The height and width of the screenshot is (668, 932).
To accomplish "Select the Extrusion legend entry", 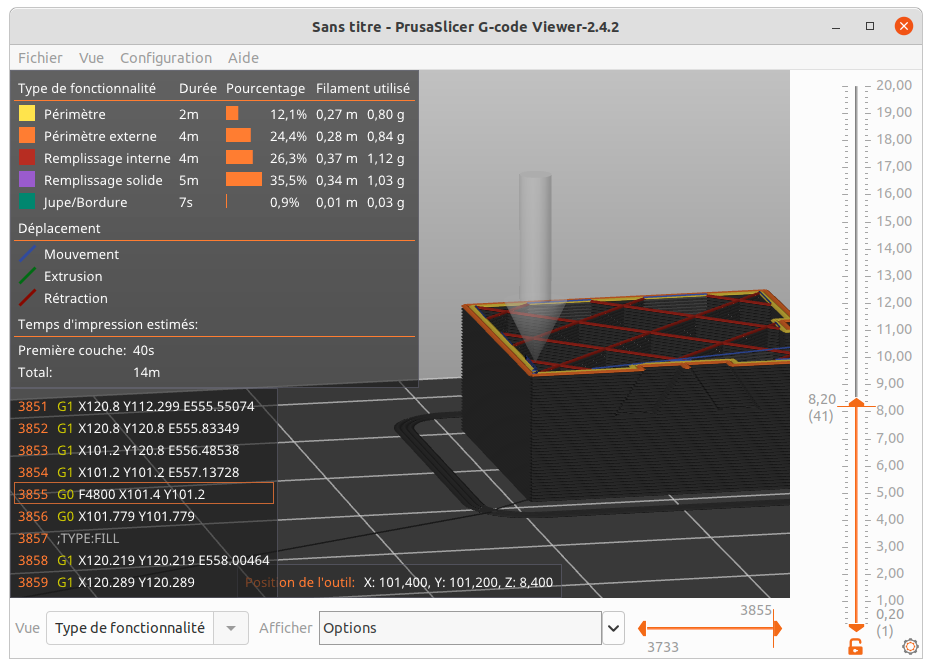I will [73, 276].
